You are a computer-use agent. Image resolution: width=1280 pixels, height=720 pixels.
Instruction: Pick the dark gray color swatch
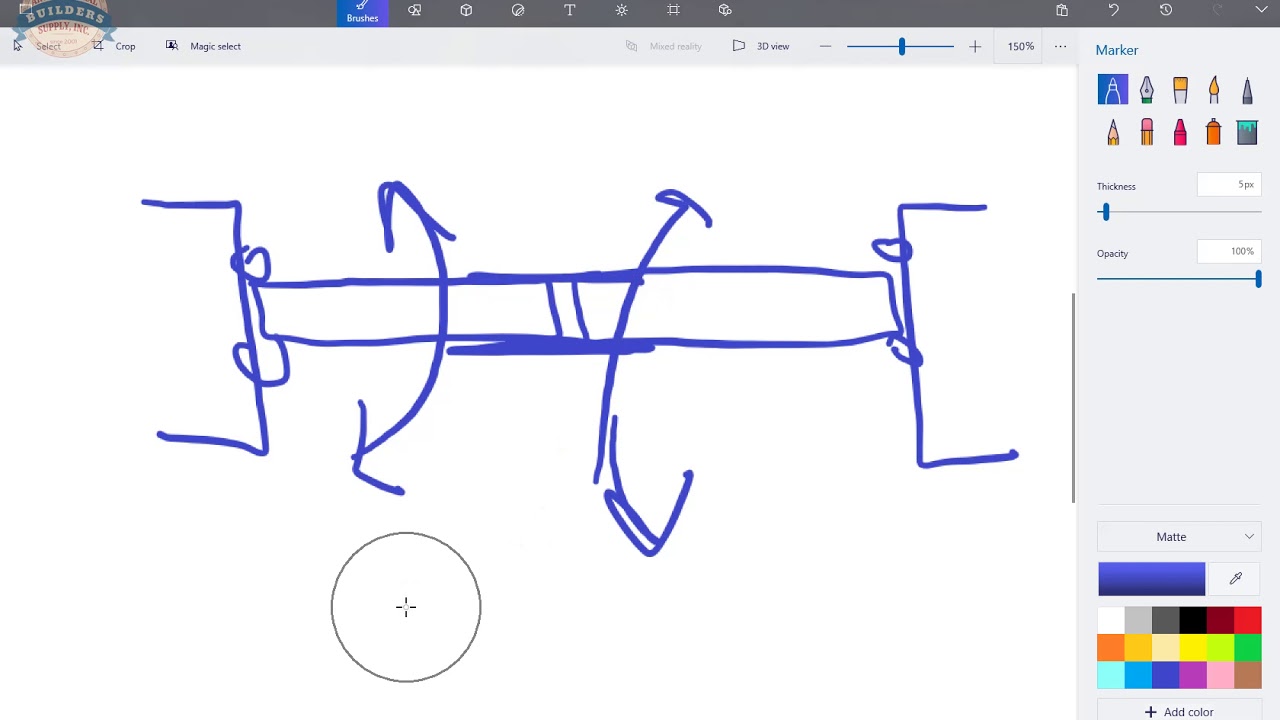(x=1166, y=620)
